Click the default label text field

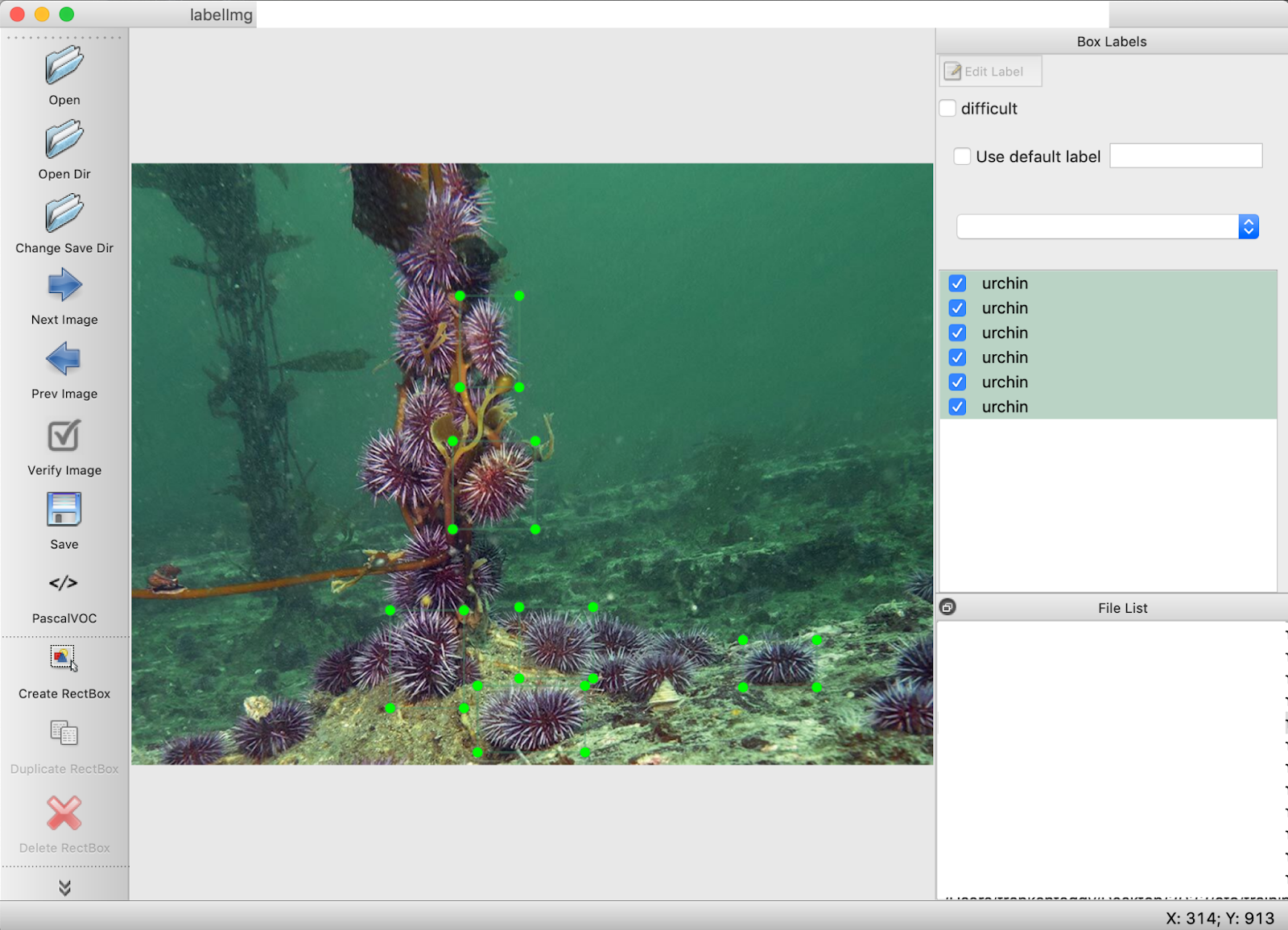coord(1185,156)
